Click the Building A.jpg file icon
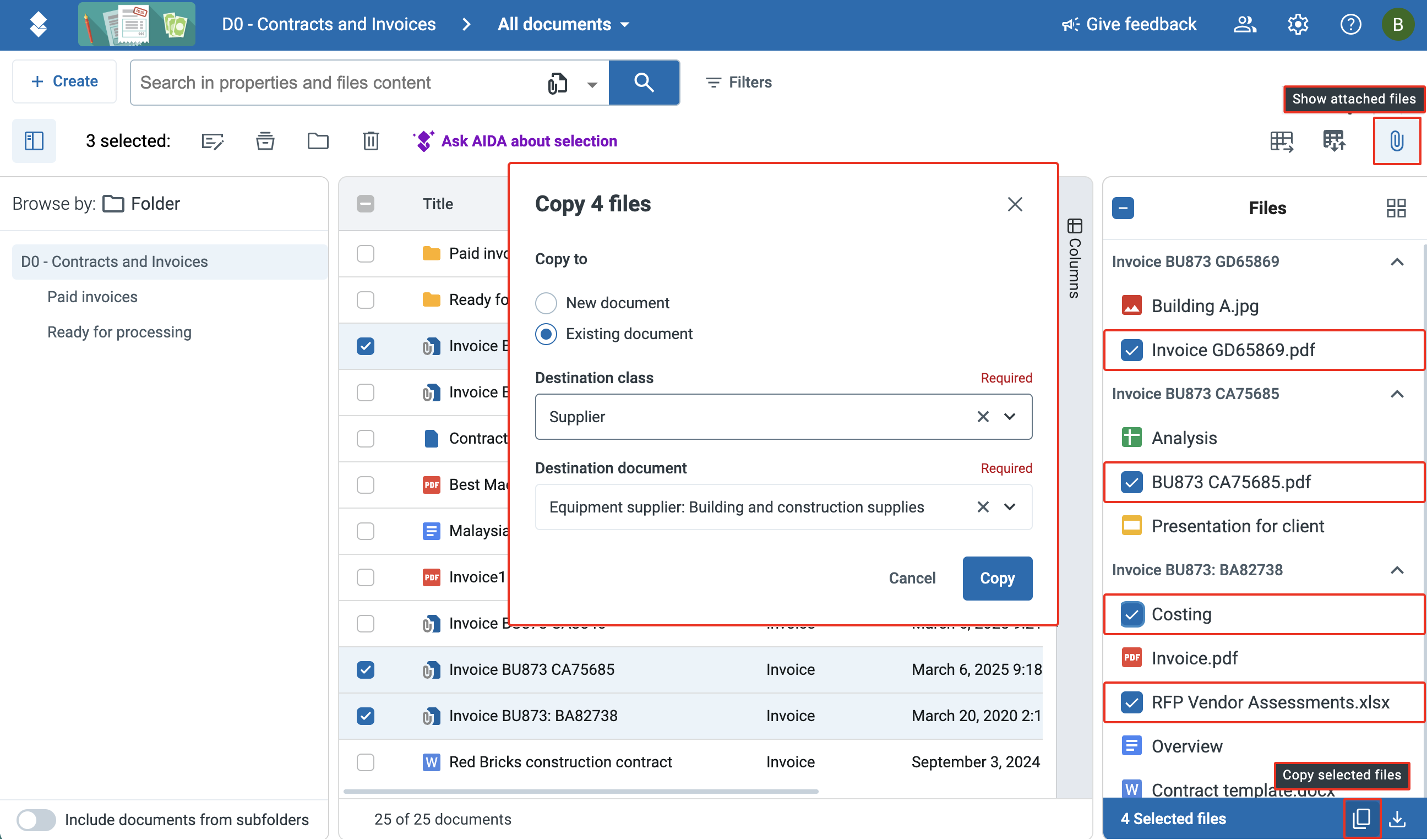 1131,306
